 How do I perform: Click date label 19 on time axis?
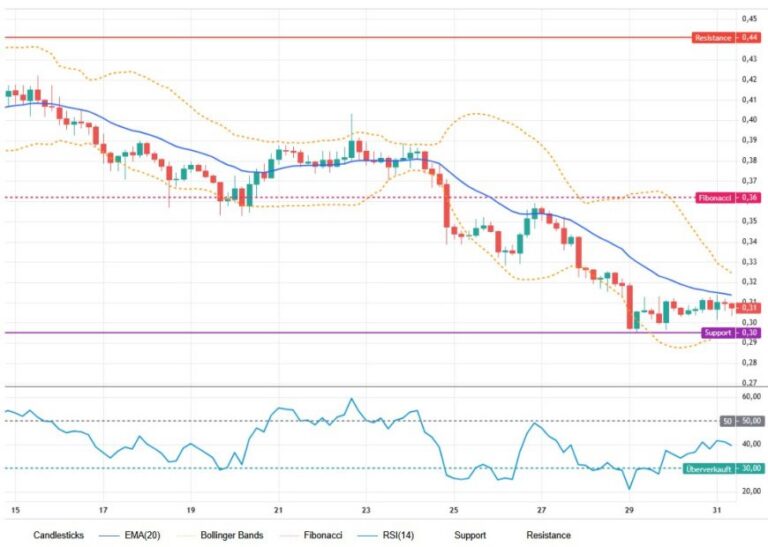[191, 510]
